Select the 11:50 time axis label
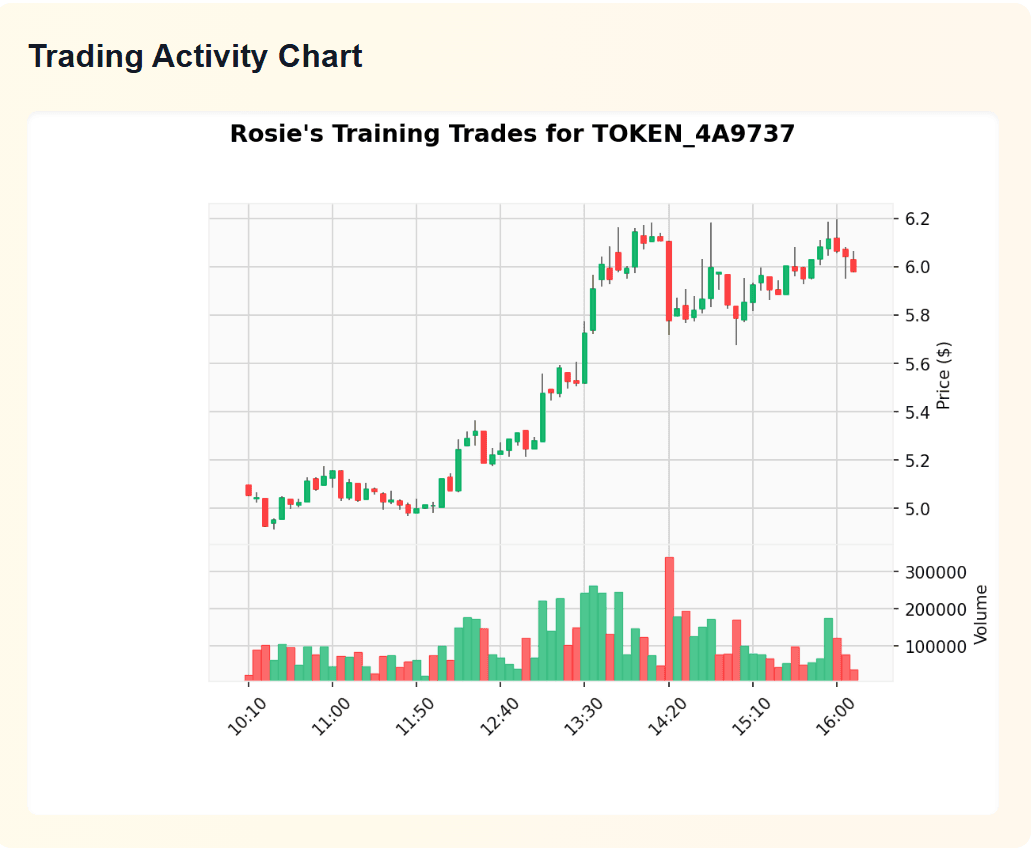 point(415,716)
